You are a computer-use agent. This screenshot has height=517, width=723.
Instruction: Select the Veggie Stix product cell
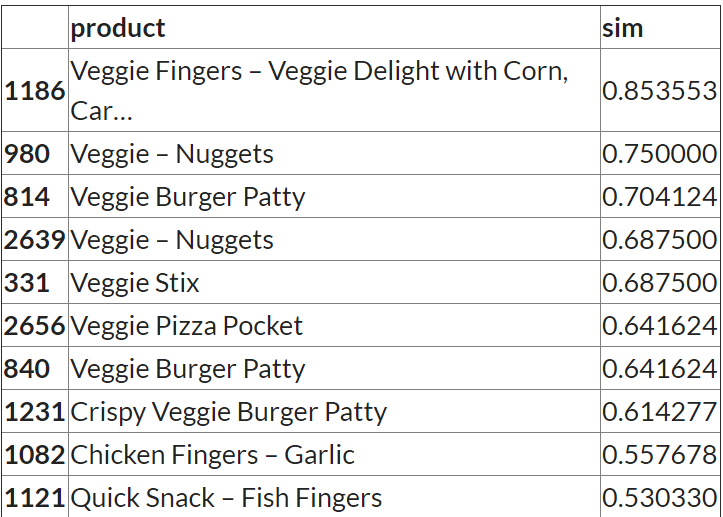tap(135, 283)
